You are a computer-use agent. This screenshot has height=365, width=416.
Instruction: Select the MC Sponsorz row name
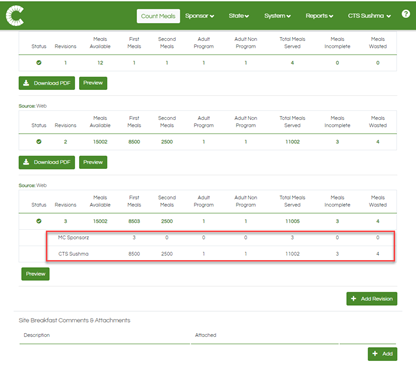pos(73,238)
